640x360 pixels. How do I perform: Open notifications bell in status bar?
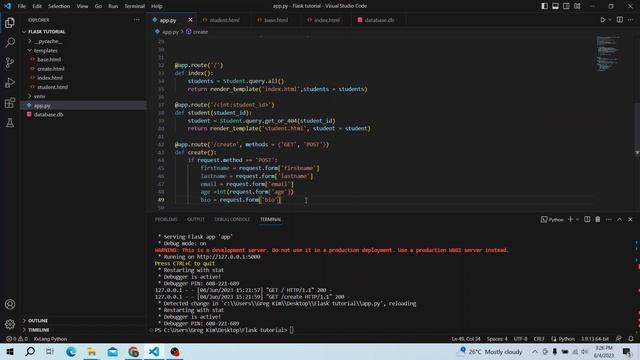pos(631,338)
